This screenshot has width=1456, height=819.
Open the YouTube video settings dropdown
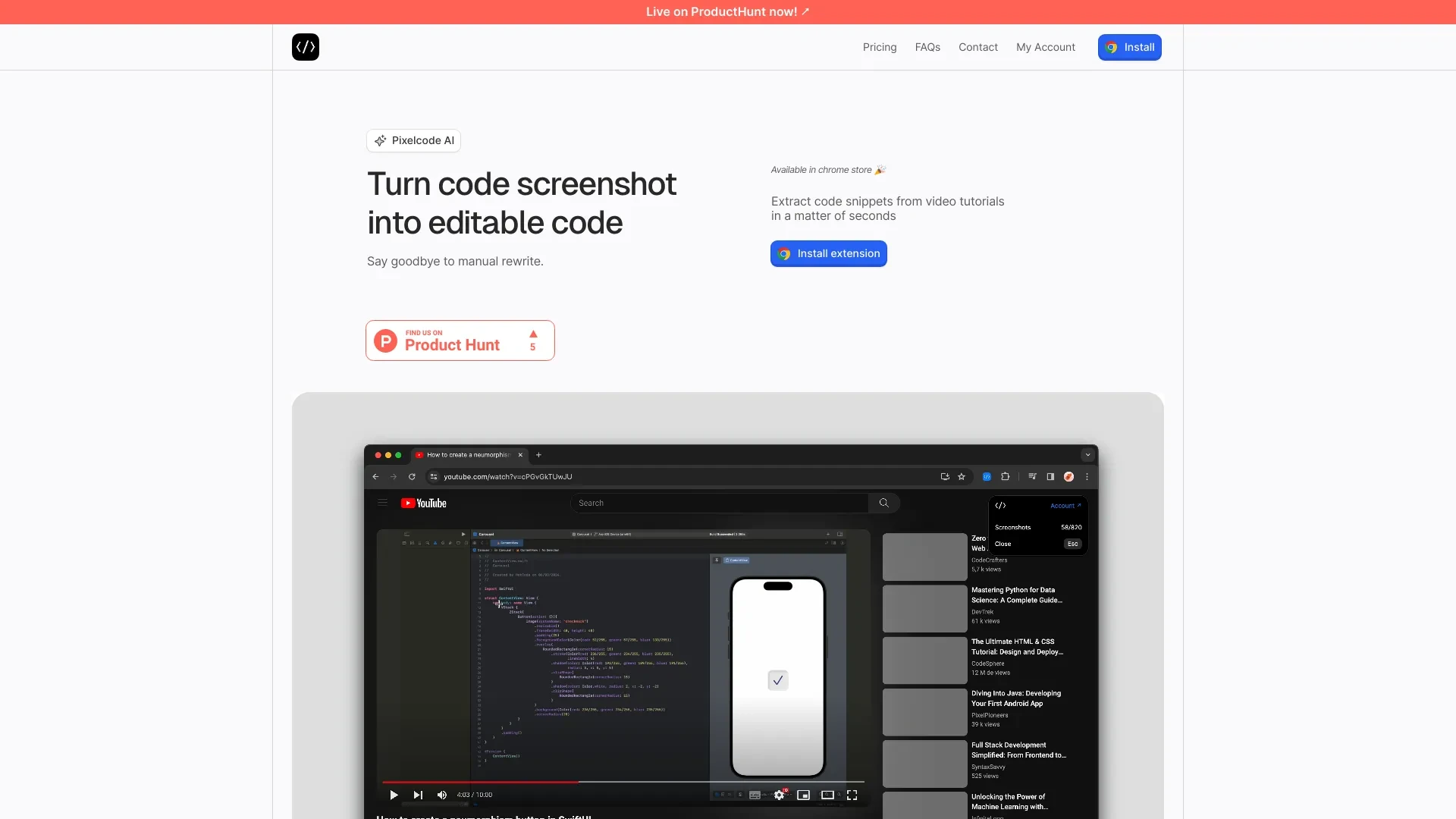point(779,795)
